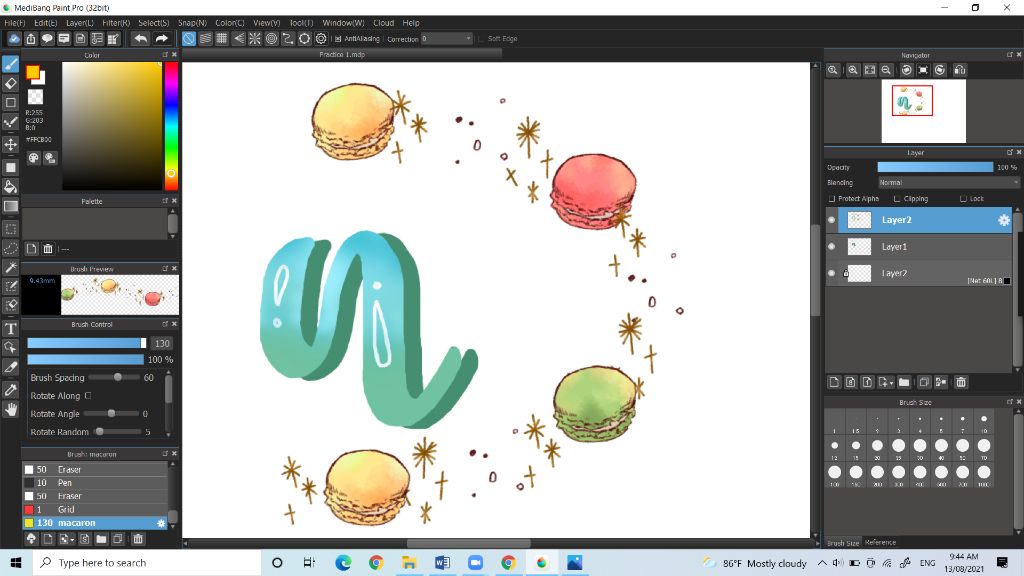
Task: Close the Color panel
Action: point(174,55)
